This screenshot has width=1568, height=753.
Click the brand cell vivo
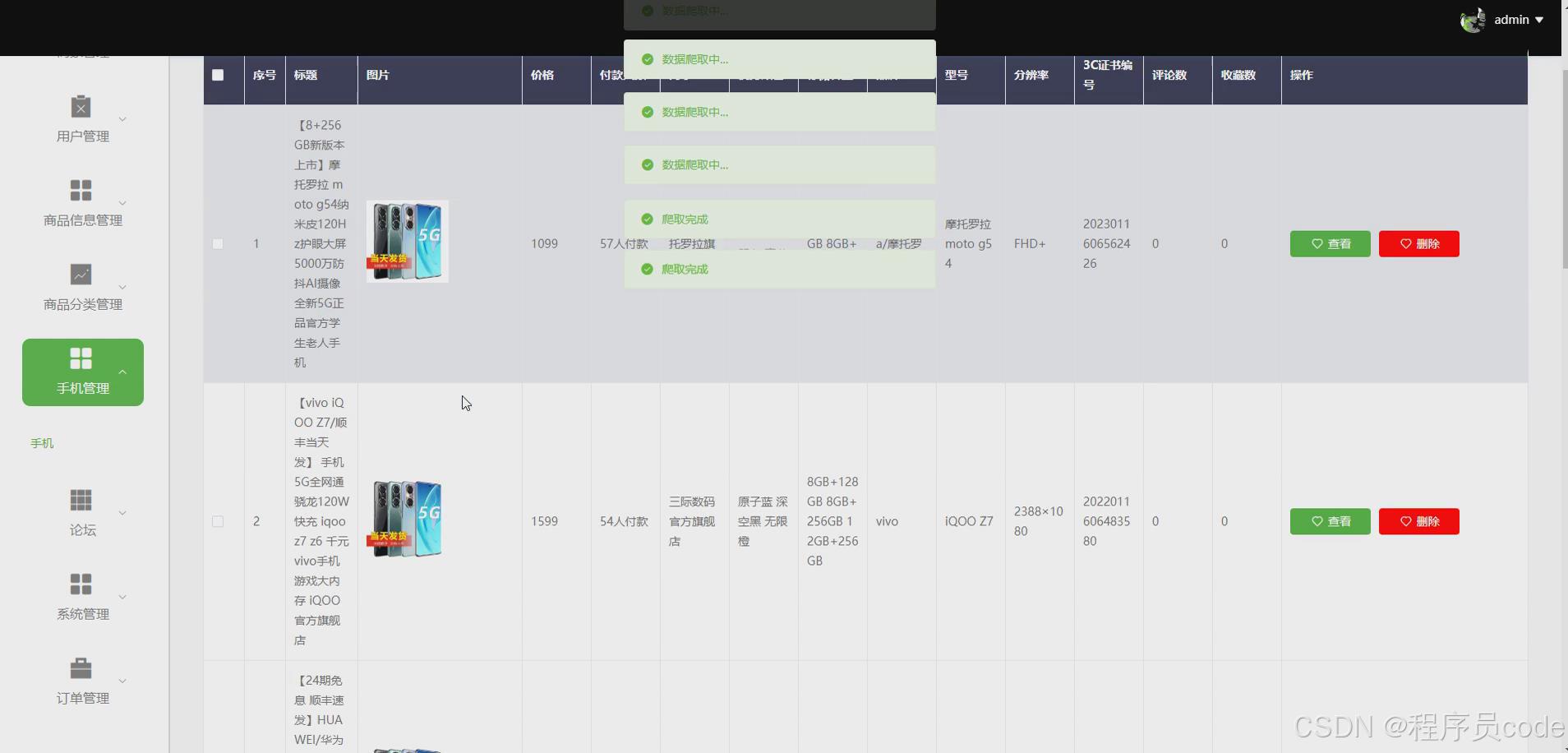pyautogui.click(x=887, y=521)
